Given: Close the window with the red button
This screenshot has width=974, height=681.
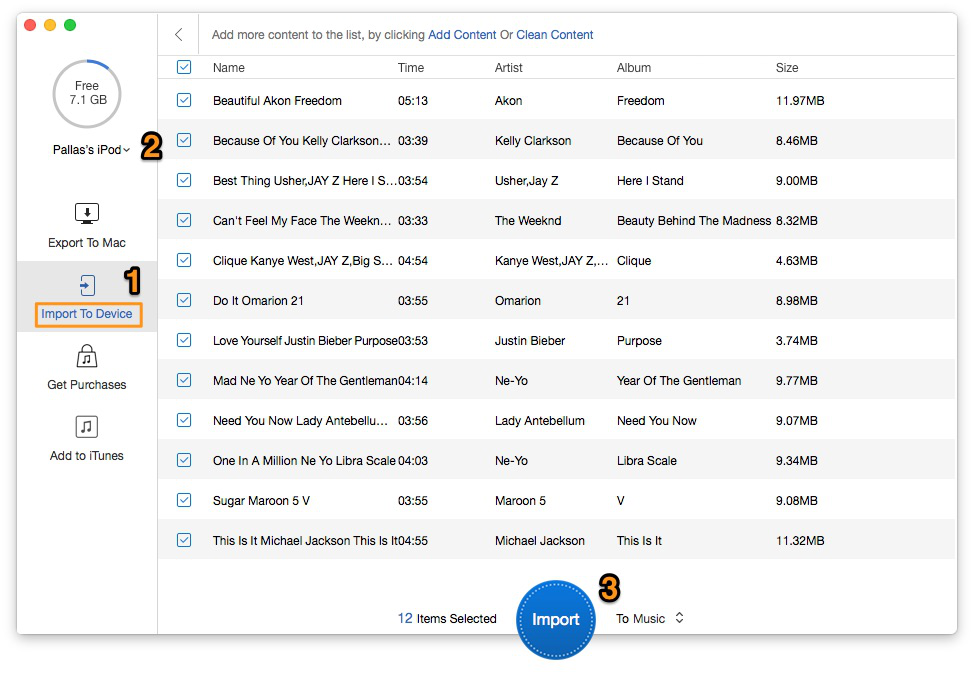Looking at the screenshot, I should click(30, 25).
